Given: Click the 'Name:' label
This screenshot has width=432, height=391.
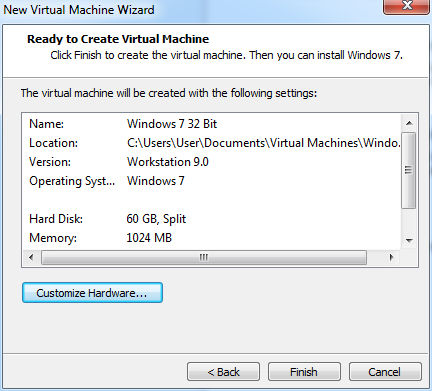Looking at the screenshot, I should [46, 124].
